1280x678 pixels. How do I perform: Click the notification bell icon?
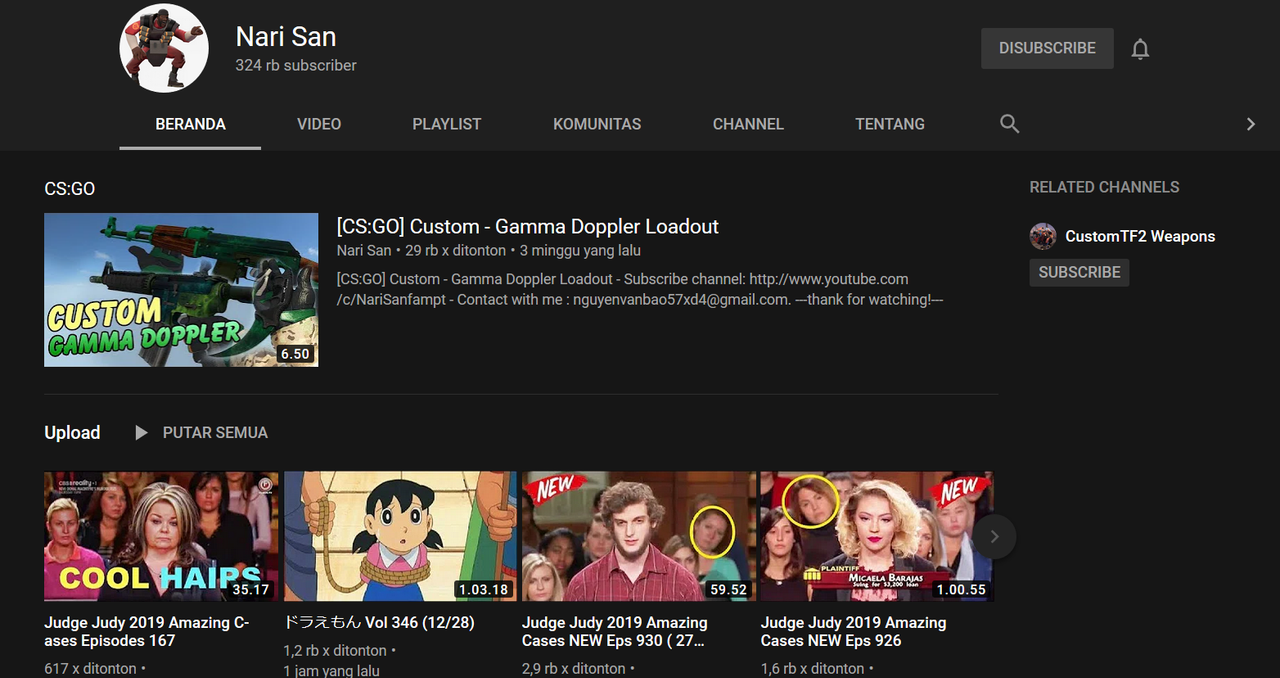tap(1140, 49)
